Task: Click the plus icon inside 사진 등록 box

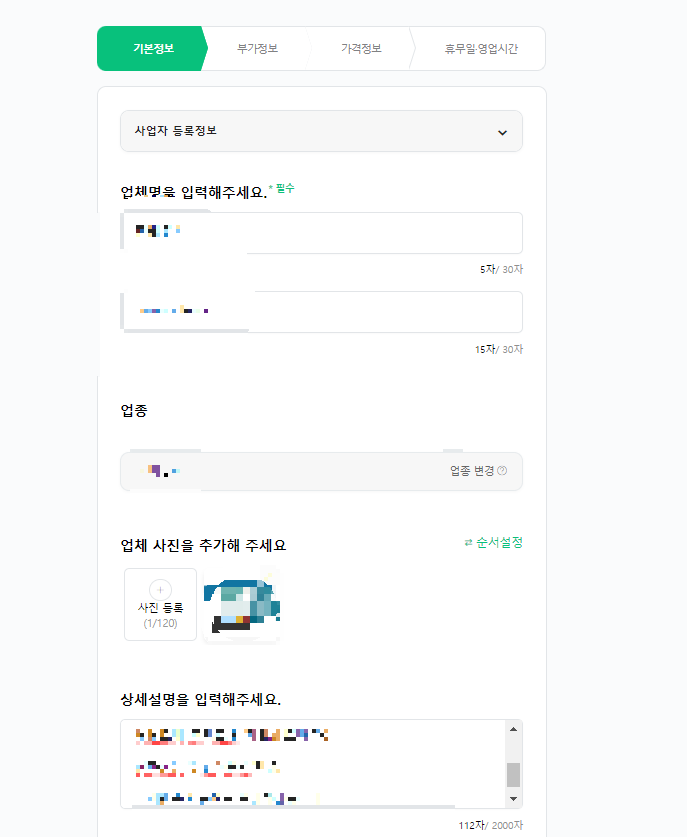Action: (x=160, y=590)
